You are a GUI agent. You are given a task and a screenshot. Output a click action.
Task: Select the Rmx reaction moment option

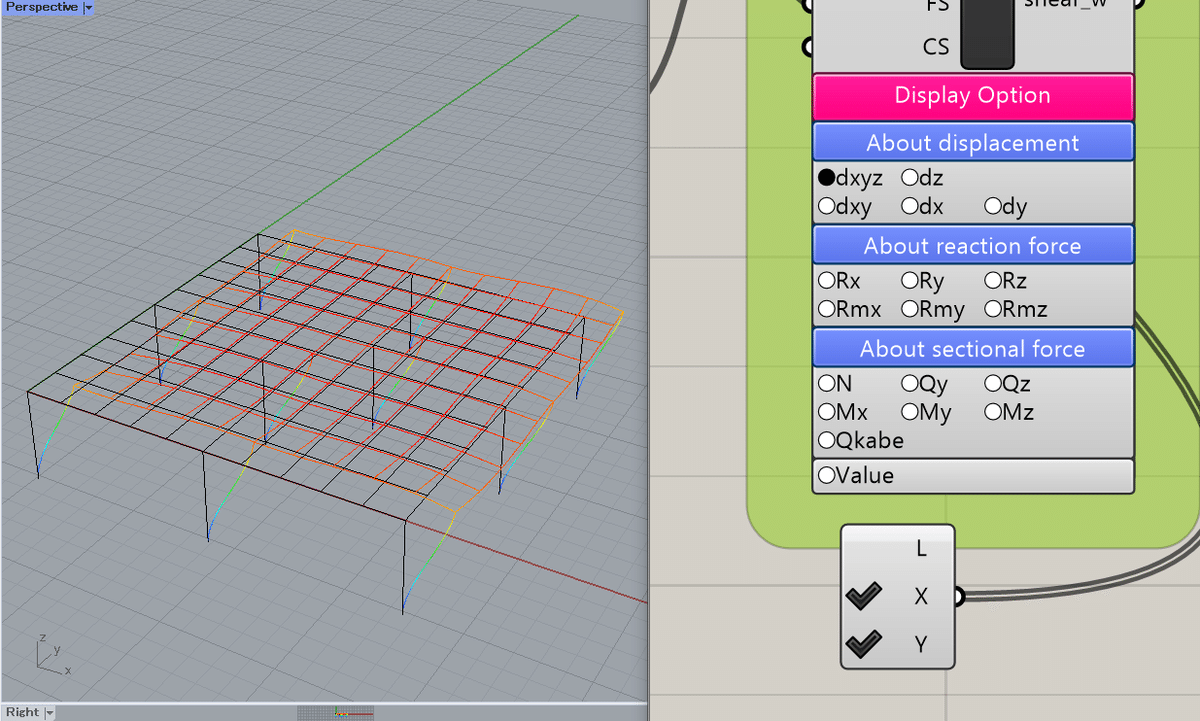click(x=827, y=310)
